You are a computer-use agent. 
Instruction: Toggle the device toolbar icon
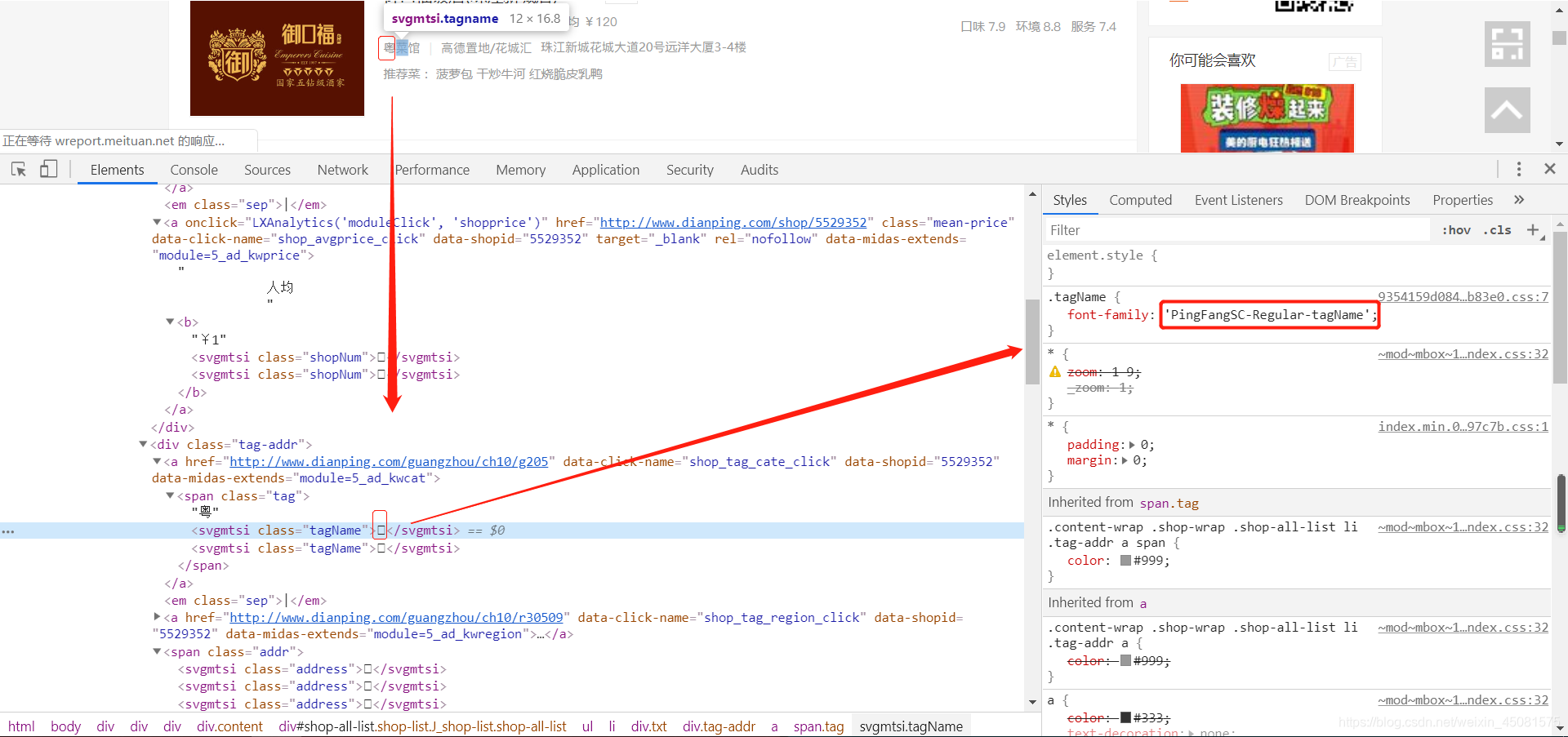click(x=49, y=169)
